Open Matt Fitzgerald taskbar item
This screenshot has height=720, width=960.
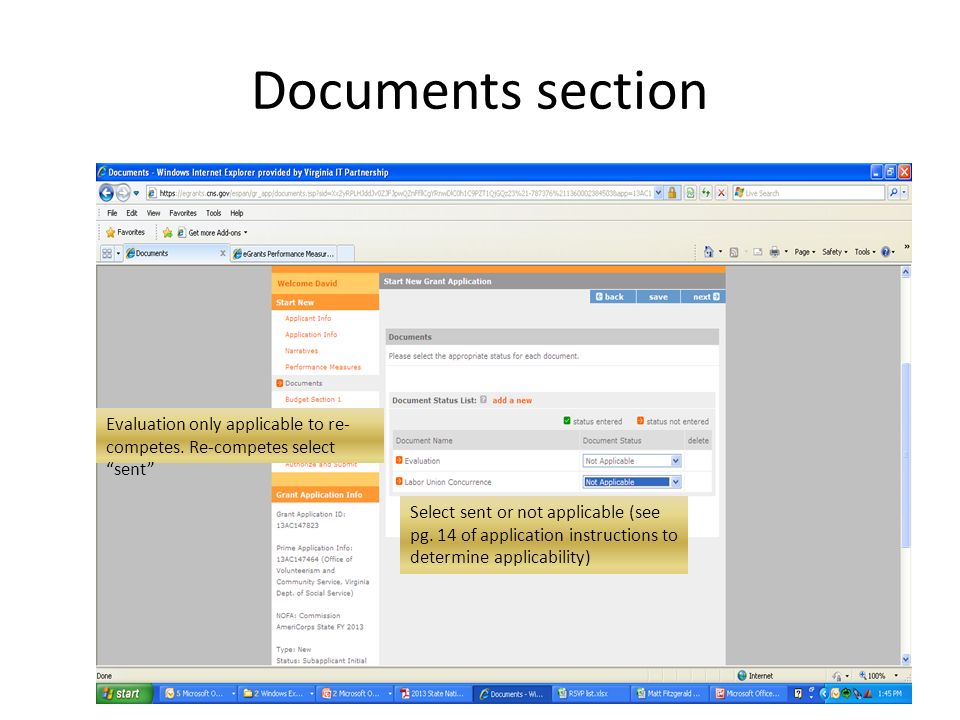tap(670, 694)
